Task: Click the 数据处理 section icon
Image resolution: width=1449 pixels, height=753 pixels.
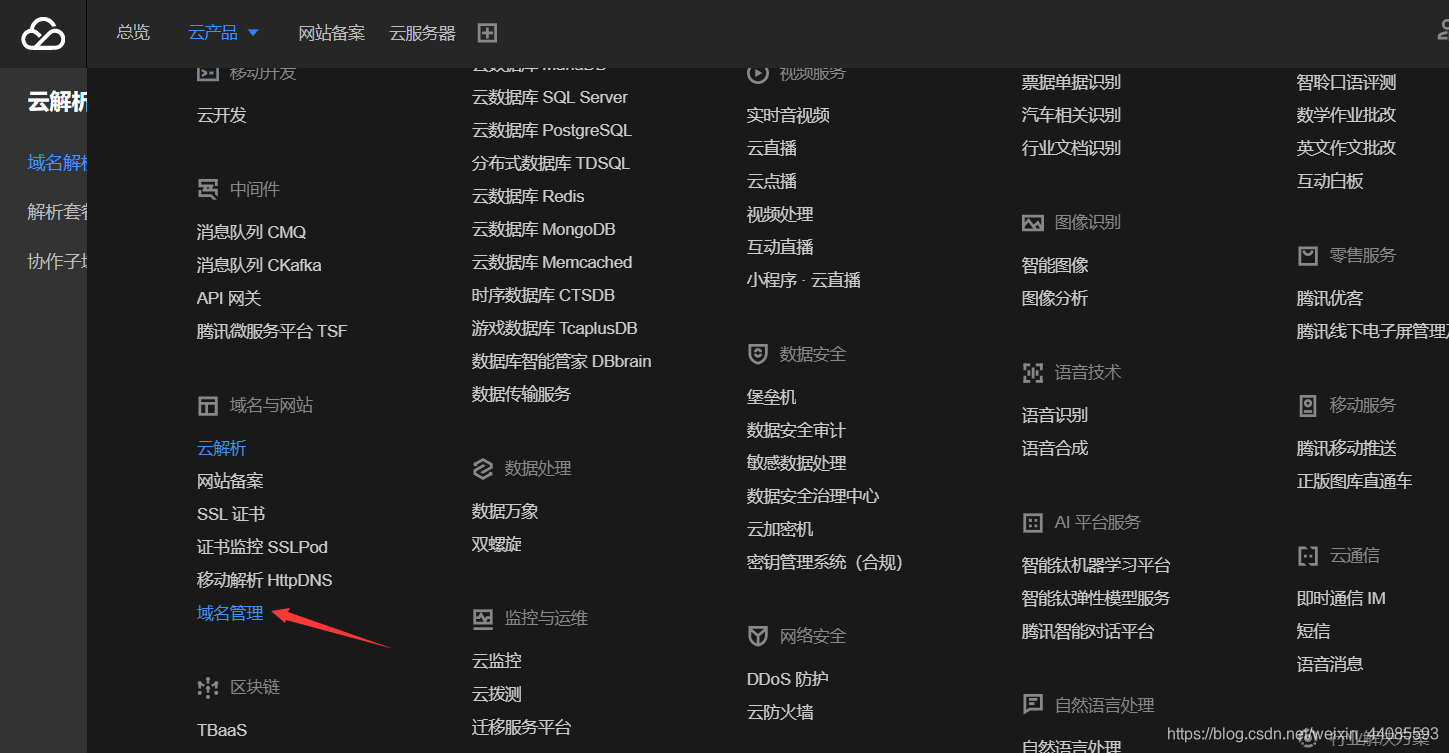Action: point(483,468)
